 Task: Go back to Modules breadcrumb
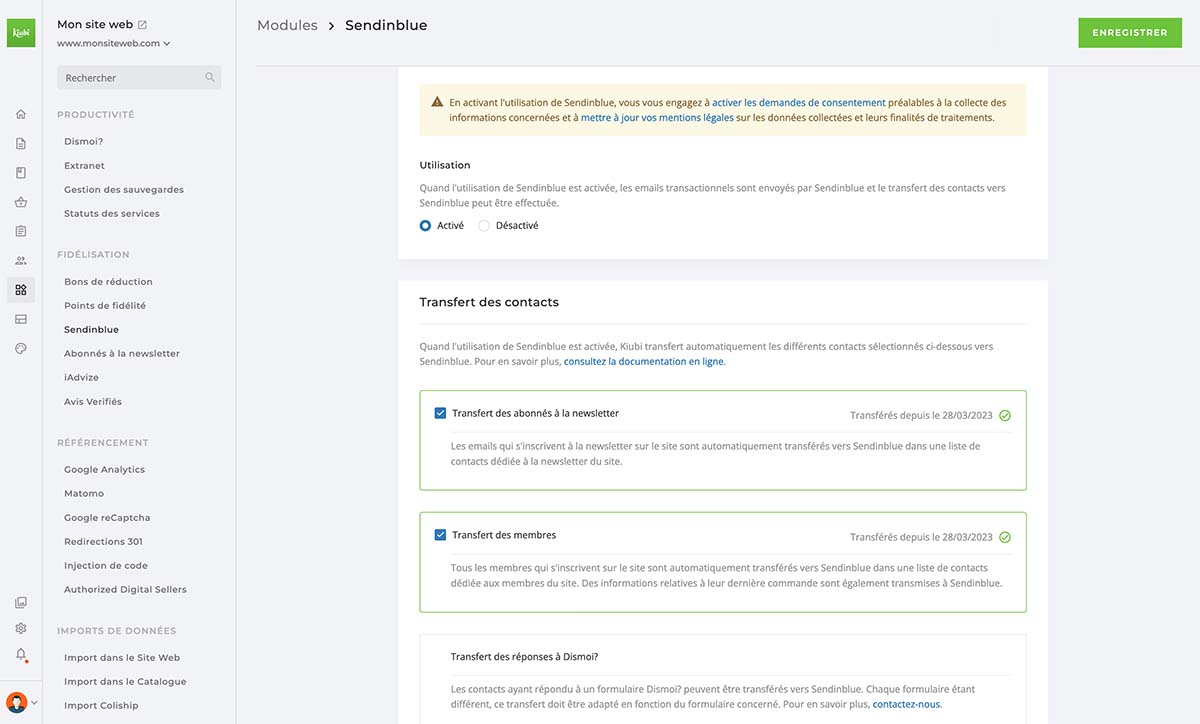click(x=287, y=26)
